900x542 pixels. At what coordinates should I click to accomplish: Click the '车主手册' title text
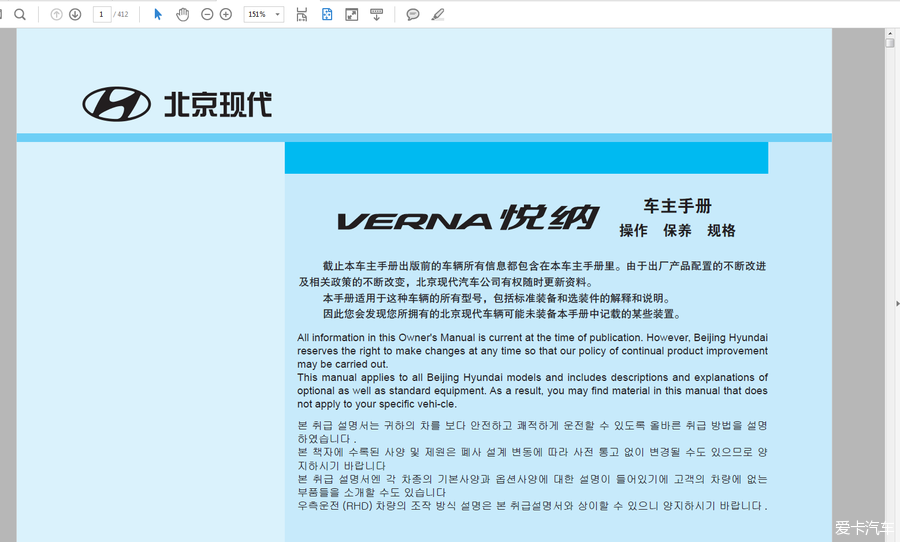(677, 206)
